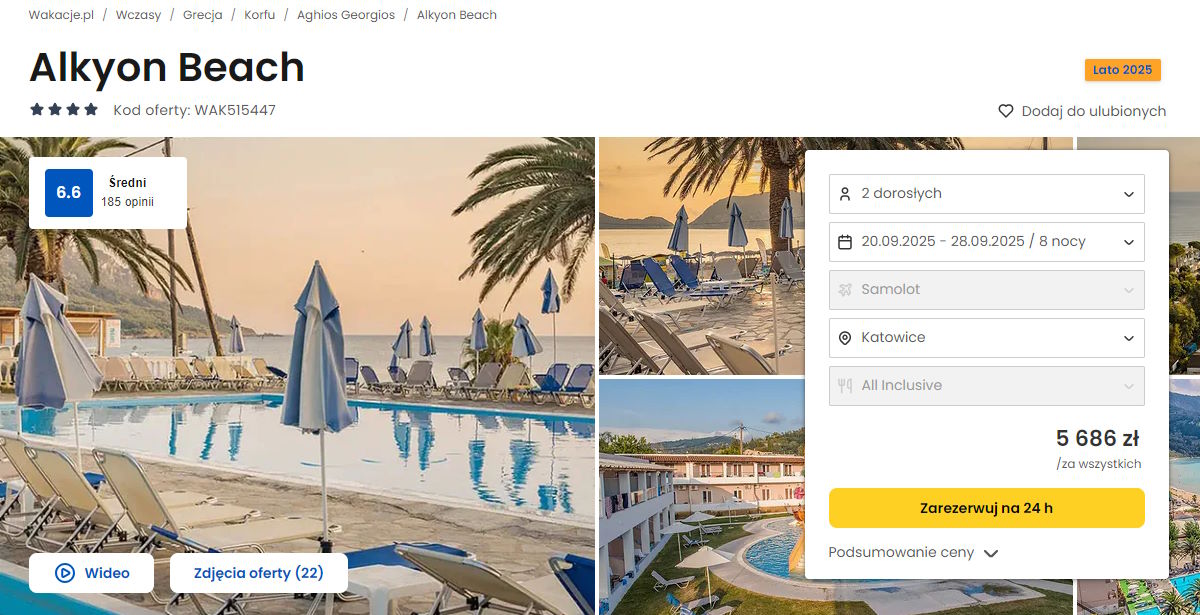The height and width of the screenshot is (615, 1200).
Task: Click the airplane icon beside Samolot
Action: [x=845, y=290]
